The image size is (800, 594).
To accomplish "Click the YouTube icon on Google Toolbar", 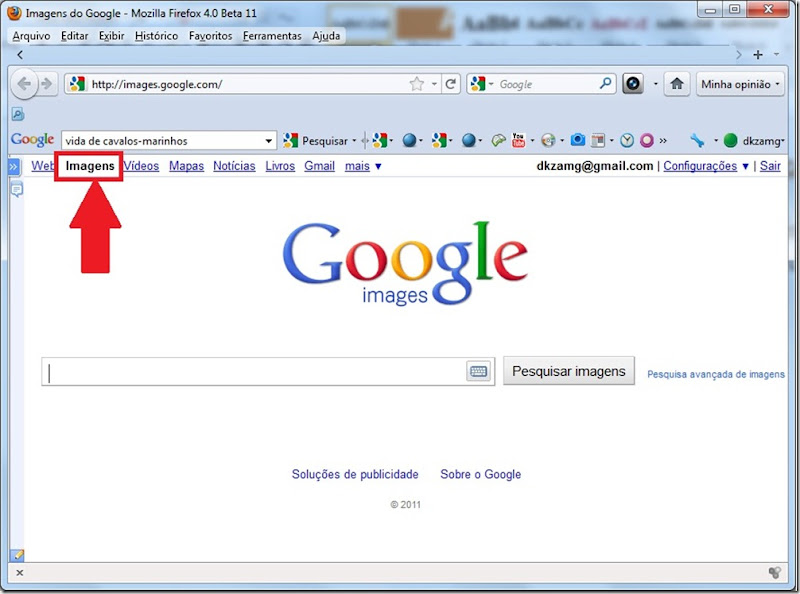I will pos(518,140).
